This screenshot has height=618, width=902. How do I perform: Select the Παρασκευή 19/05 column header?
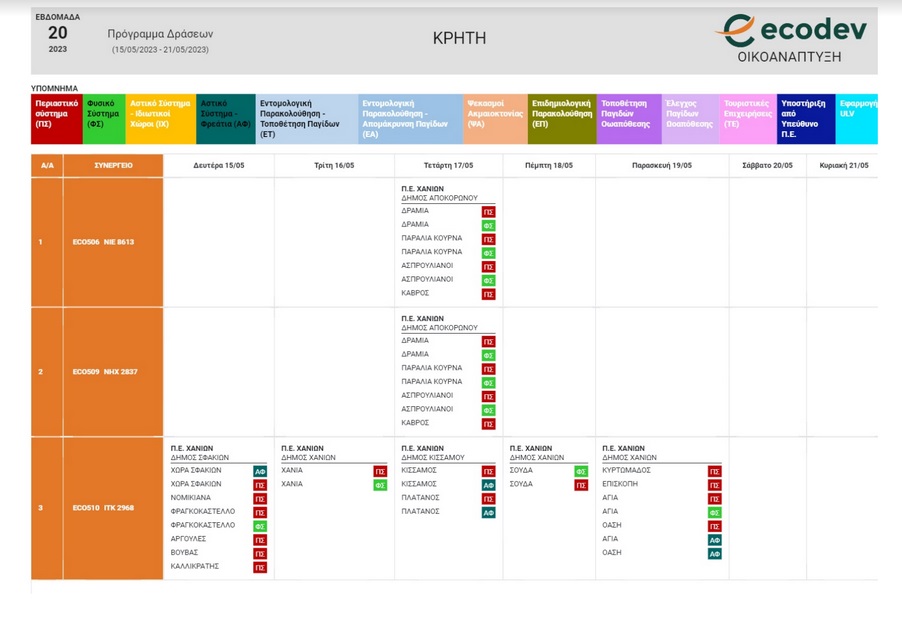coord(662,166)
